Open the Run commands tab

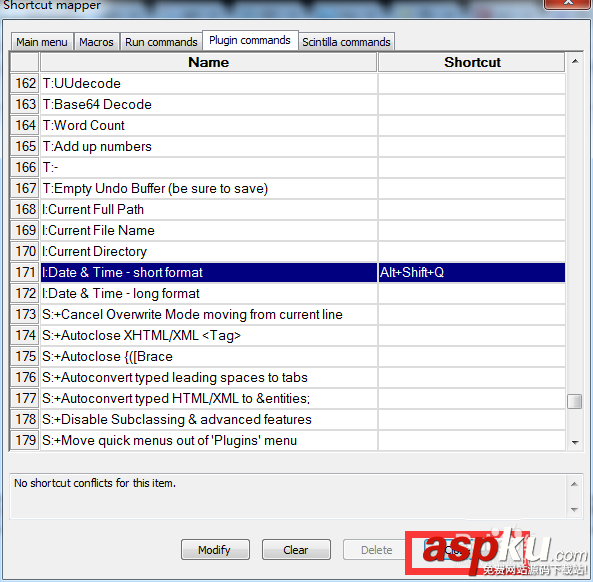coord(161,42)
